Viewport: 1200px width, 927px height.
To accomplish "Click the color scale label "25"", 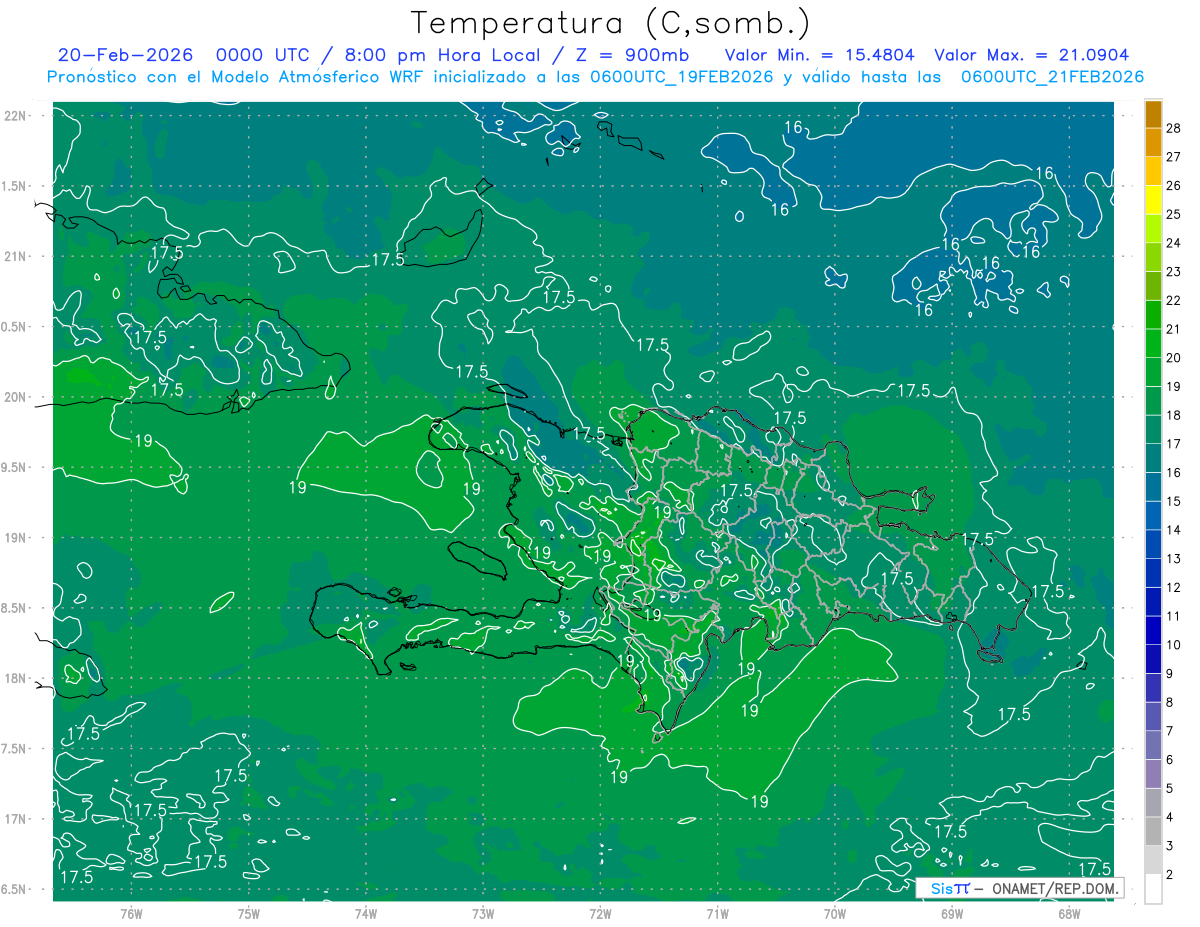I will click(1174, 214).
